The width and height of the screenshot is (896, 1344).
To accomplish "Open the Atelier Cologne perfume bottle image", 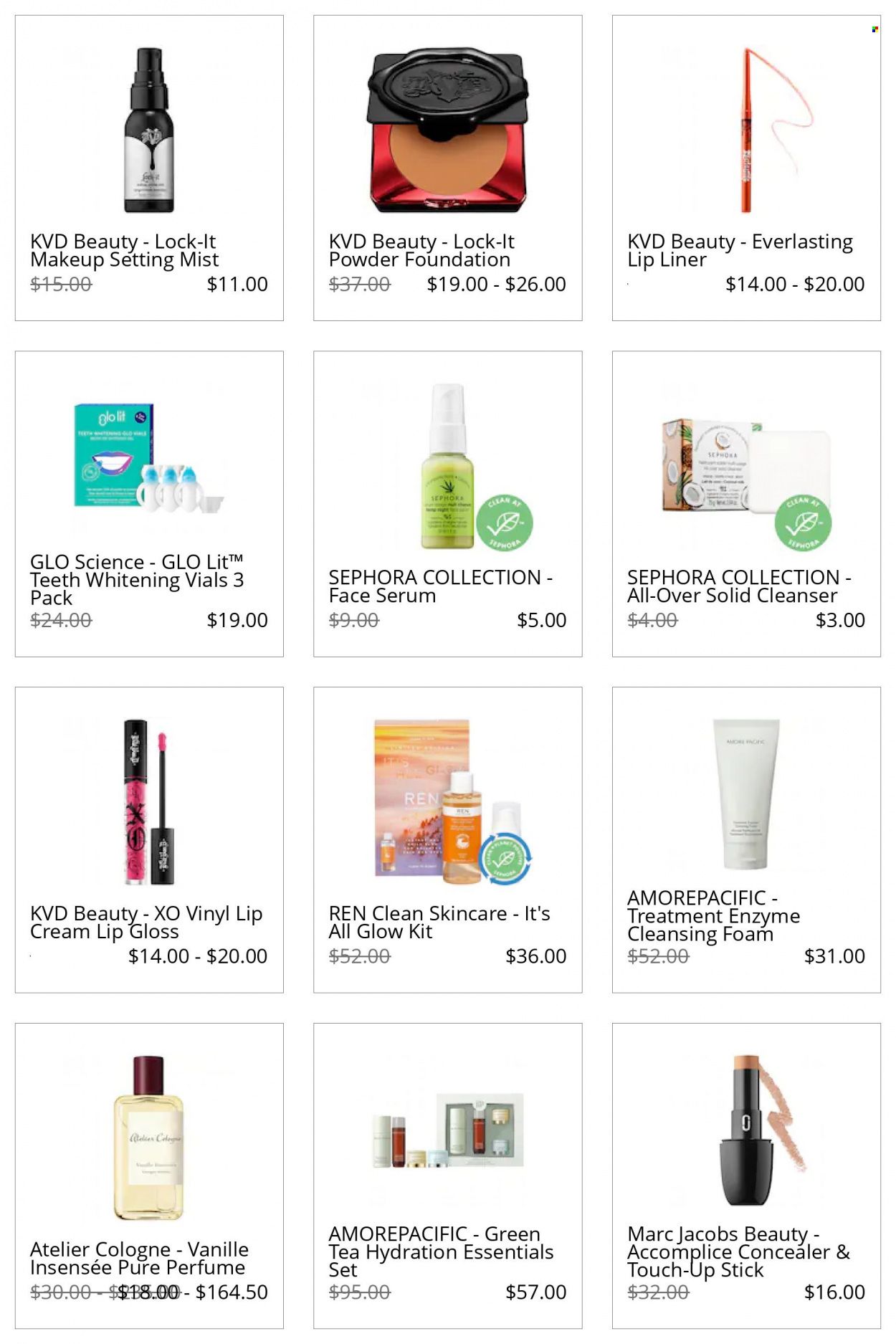I will tap(149, 1138).
